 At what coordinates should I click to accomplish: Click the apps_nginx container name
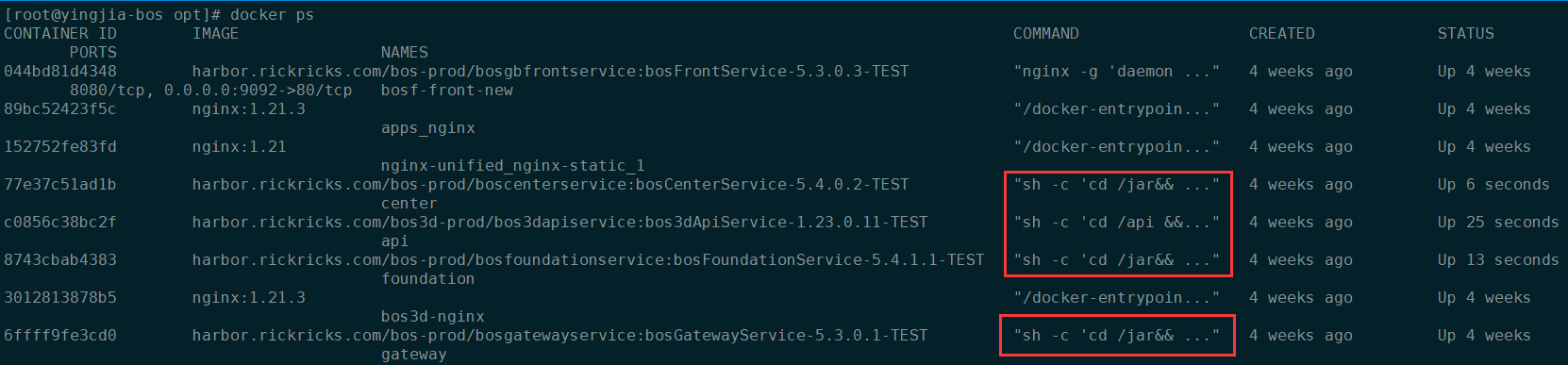pos(427,127)
